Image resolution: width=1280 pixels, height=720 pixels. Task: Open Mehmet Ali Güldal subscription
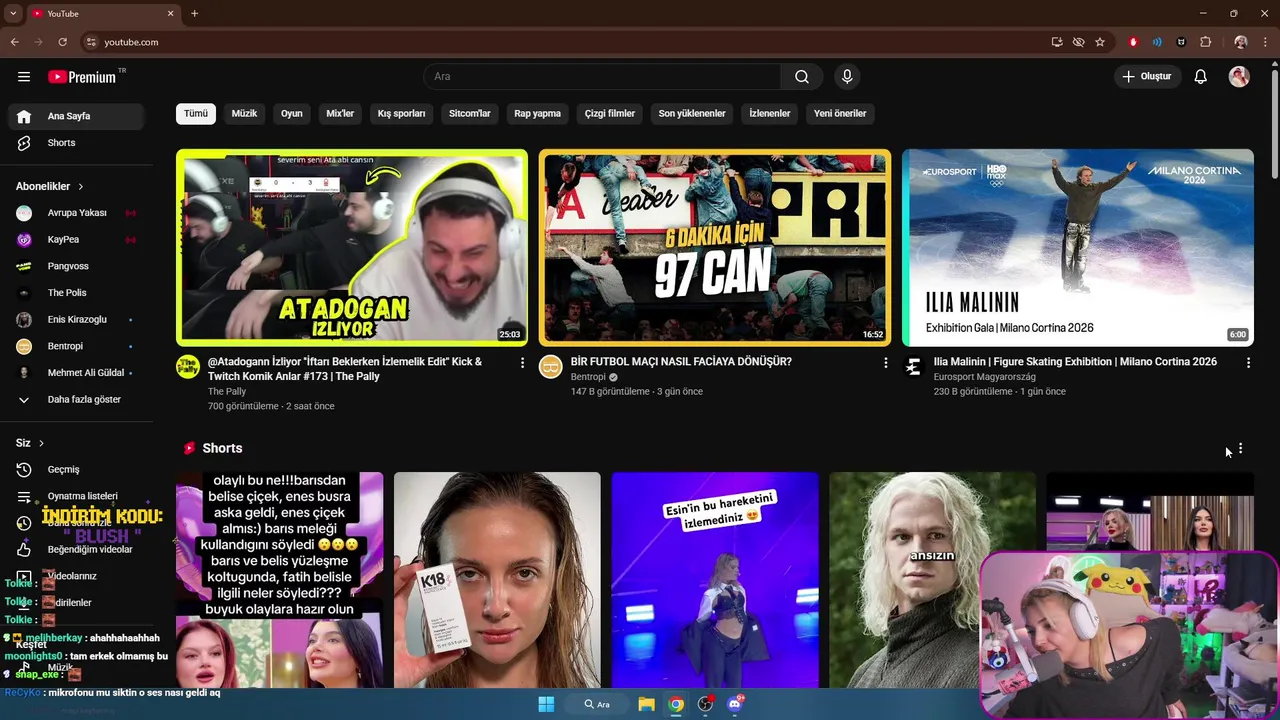pos(76,373)
